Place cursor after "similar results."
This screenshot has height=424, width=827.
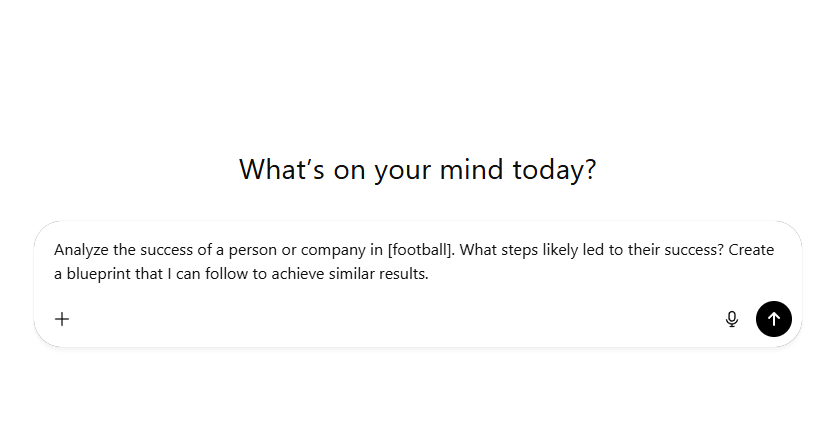pos(430,274)
